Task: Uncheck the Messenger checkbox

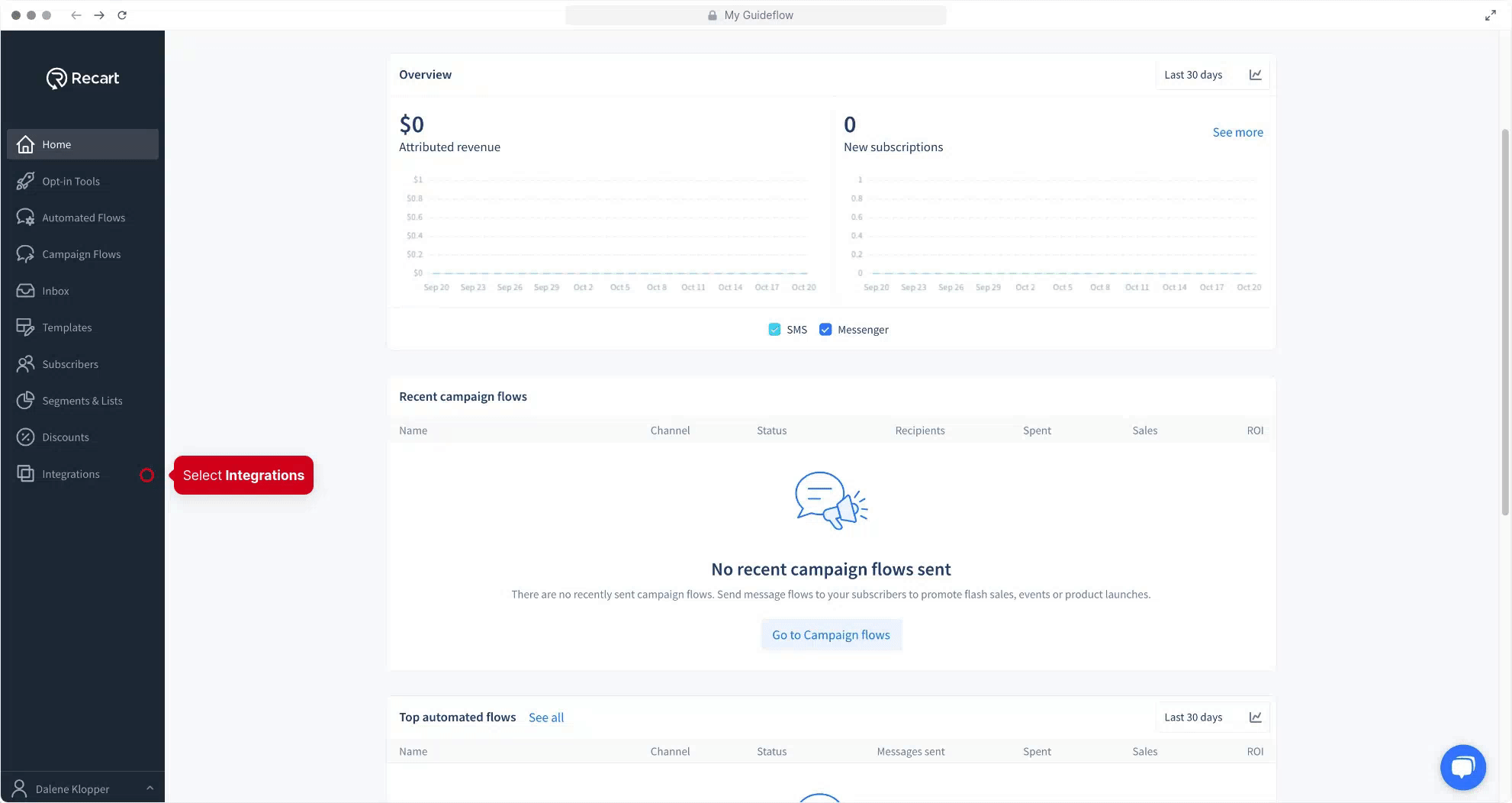Action: (x=825, y=329)
